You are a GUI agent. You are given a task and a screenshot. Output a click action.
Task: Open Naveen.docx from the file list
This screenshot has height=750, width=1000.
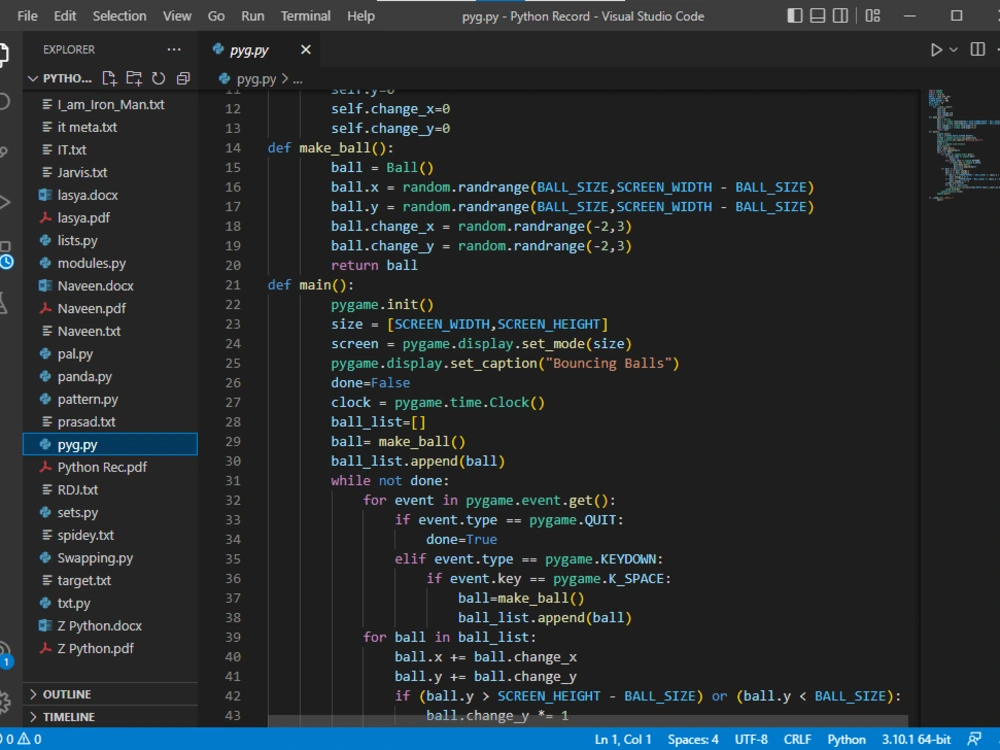110,286
